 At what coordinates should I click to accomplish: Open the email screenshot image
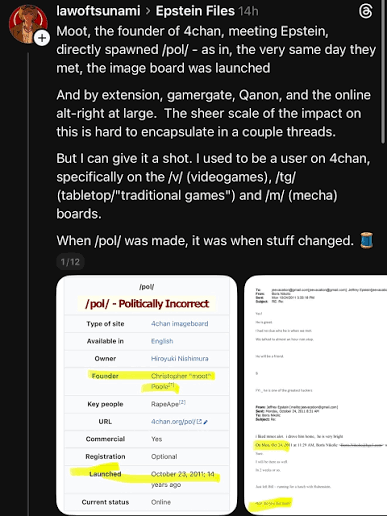[x=316, y=395]
